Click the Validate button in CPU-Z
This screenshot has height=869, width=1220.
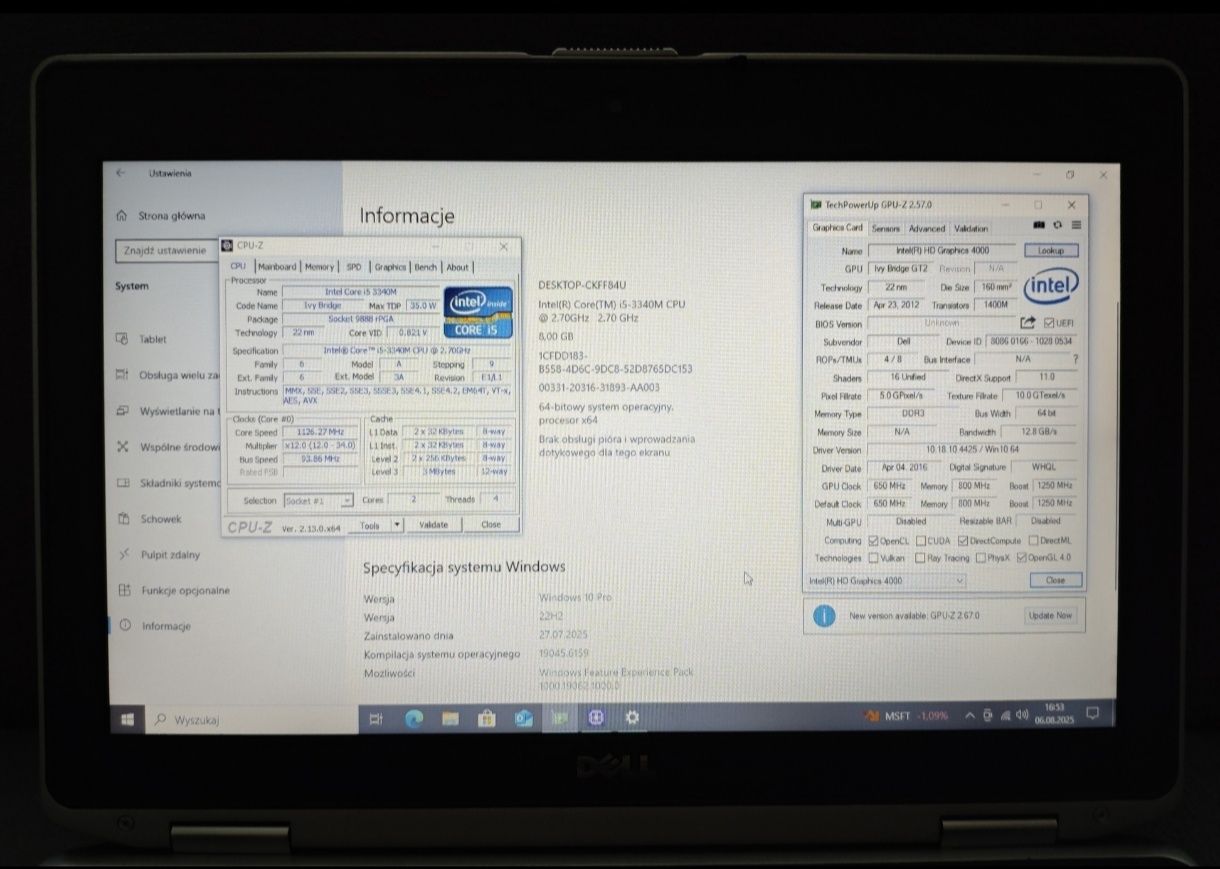tap(434, 524)
